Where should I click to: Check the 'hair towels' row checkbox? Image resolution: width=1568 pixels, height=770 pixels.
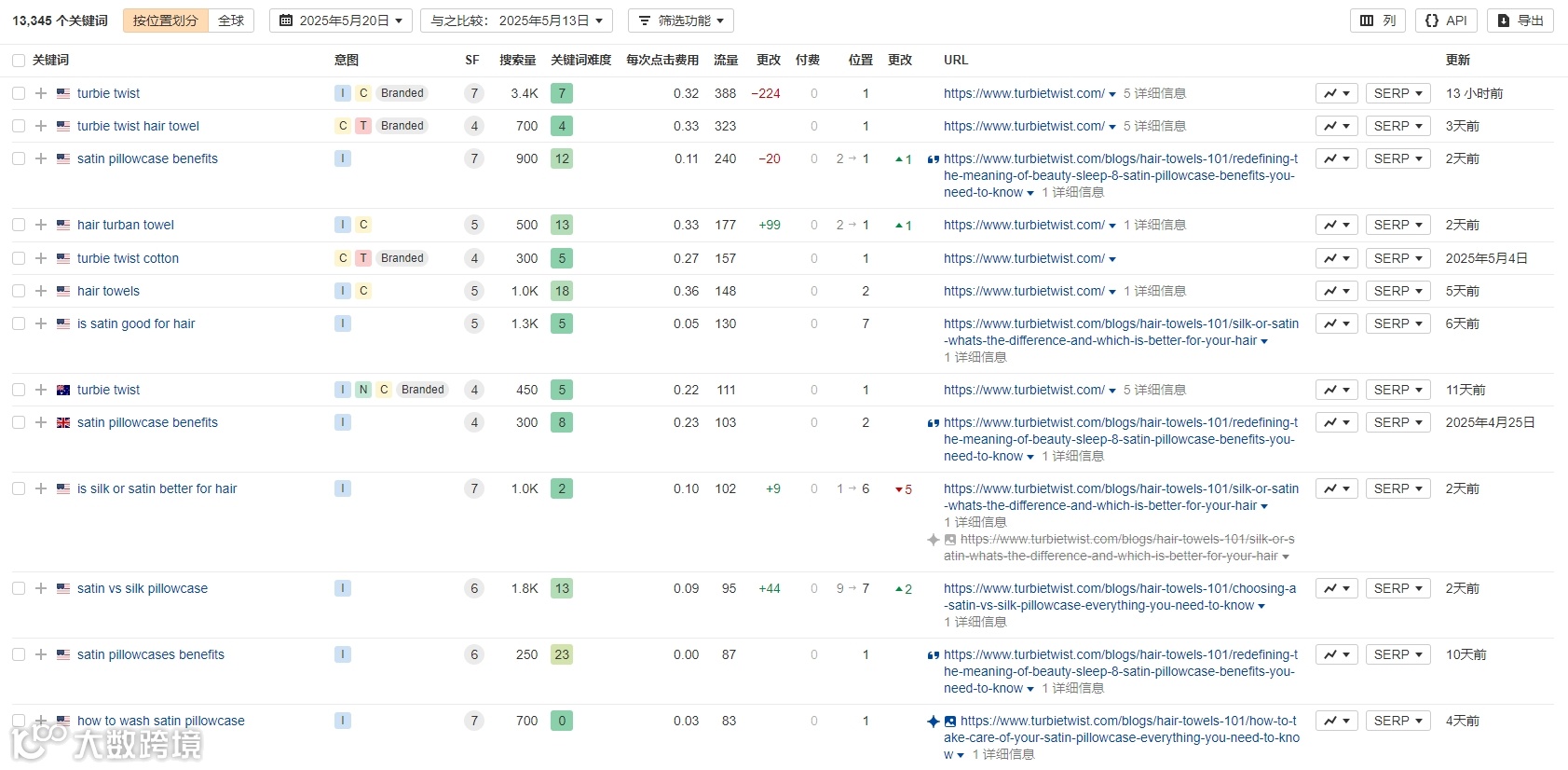[19, 291]
